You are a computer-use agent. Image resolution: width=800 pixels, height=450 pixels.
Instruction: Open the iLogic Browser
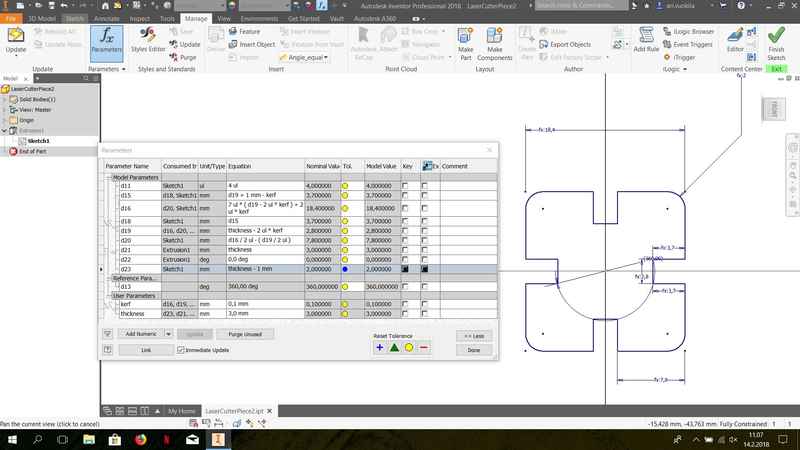pyautogui.click(x=688, y=32)
